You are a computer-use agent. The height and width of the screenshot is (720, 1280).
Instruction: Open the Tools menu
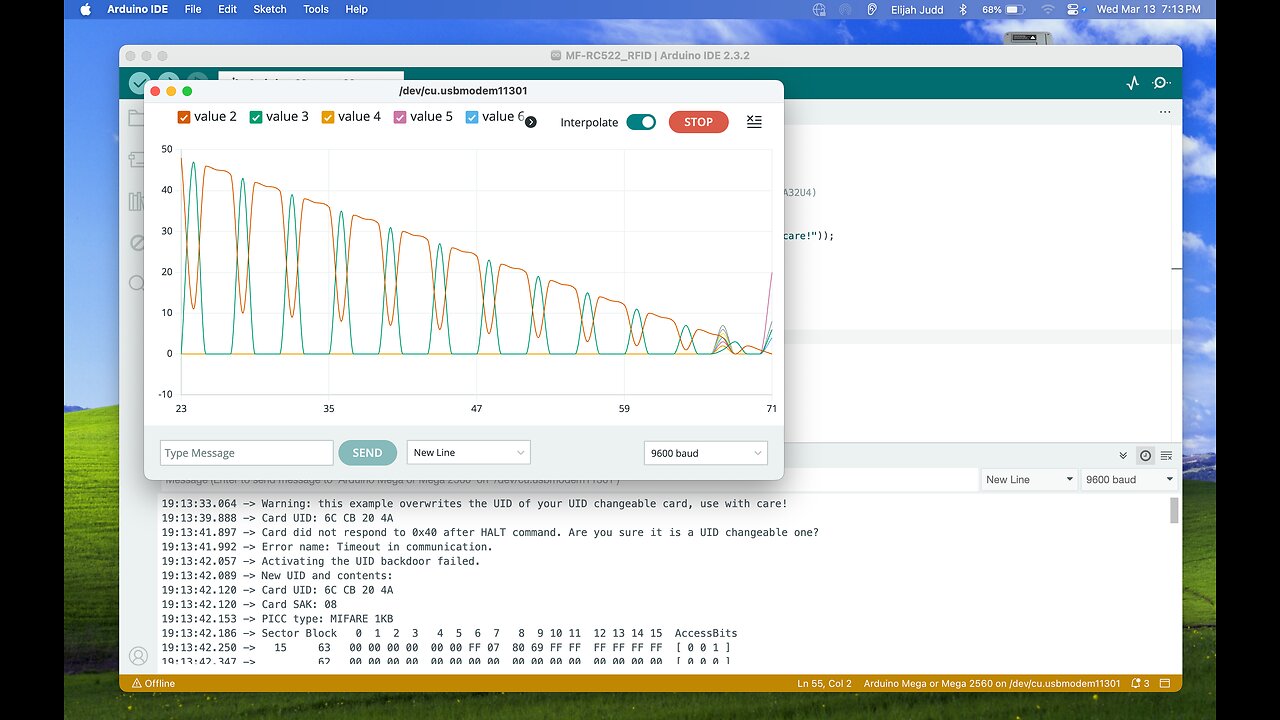(x=316, y=9)
